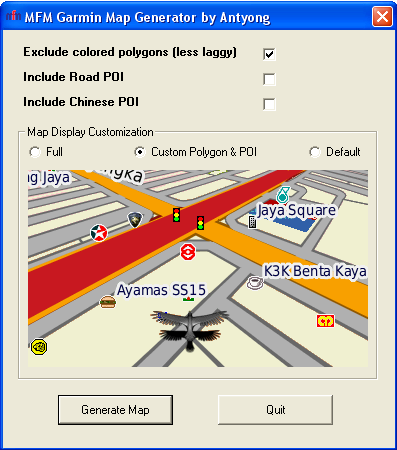Viewport: 397px width, 450px height.
Task: Click the Caltex star icon on map
Action: (99, 233)
